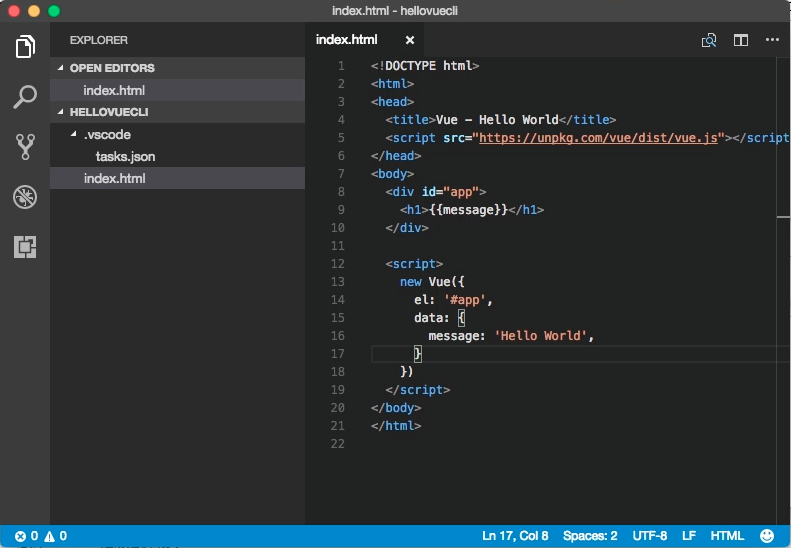Image resolution: width=791 pixels, height=548 pixels.
Task: Change end of line sequence LF
Action: pyautogui.click(x=689, y=536)
